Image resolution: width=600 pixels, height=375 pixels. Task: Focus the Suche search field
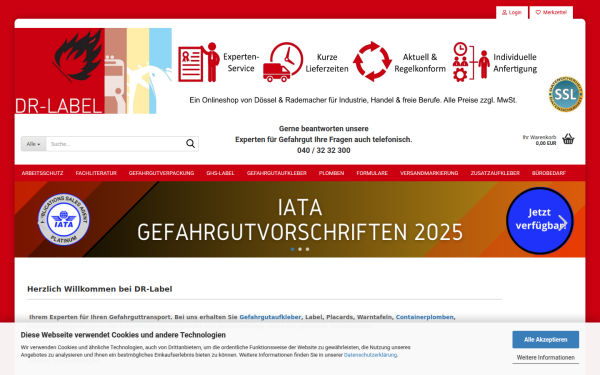(115, 144)
